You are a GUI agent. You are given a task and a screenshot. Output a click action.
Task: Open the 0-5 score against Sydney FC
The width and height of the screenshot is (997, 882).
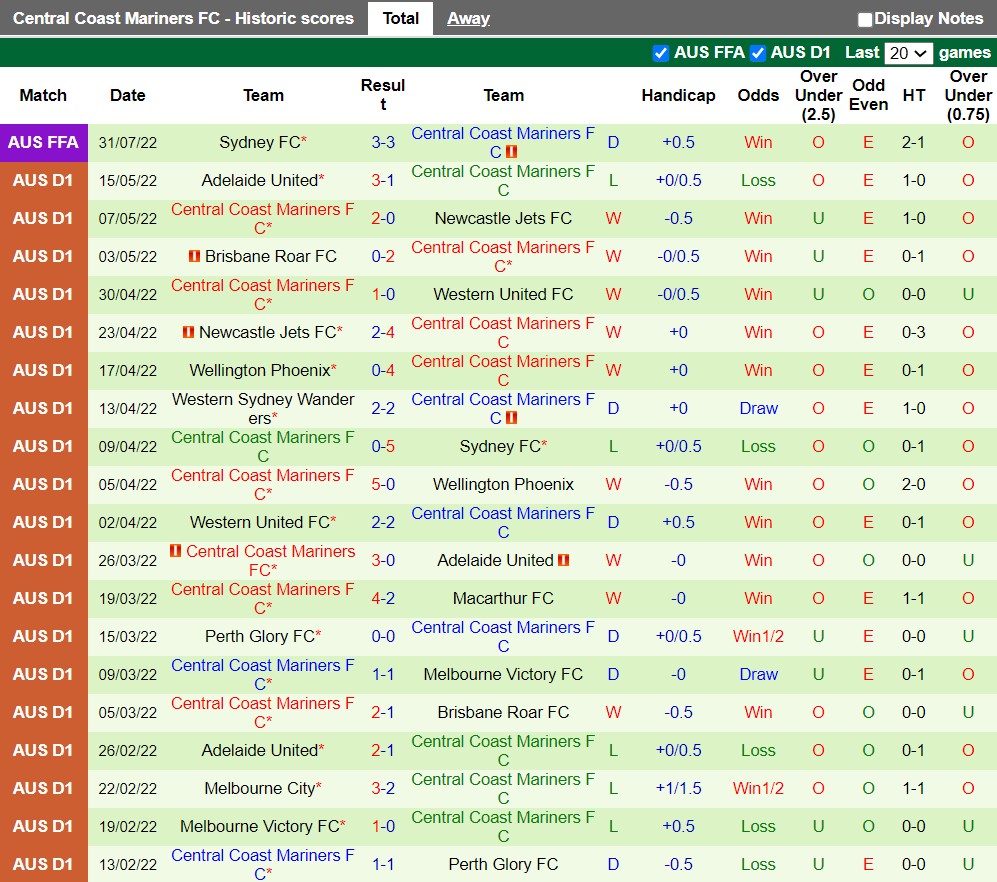pyautogui.click(x=383, y=447)
